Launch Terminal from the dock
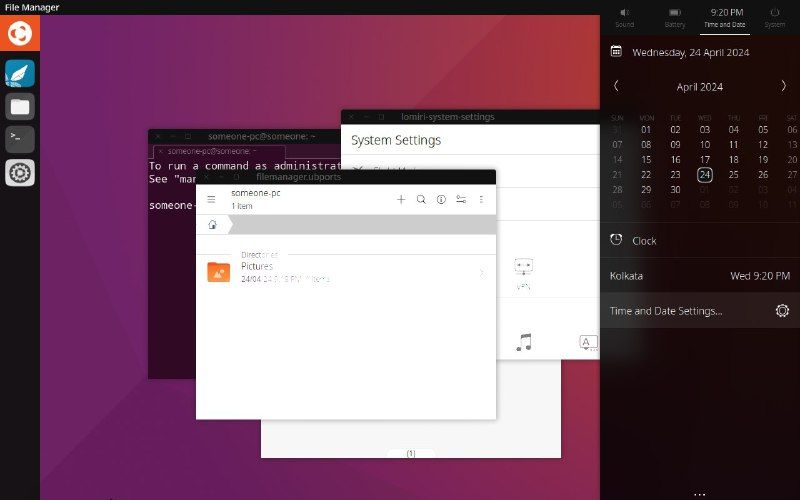Viewport: 800px width, 500px height. pos(20,139)
